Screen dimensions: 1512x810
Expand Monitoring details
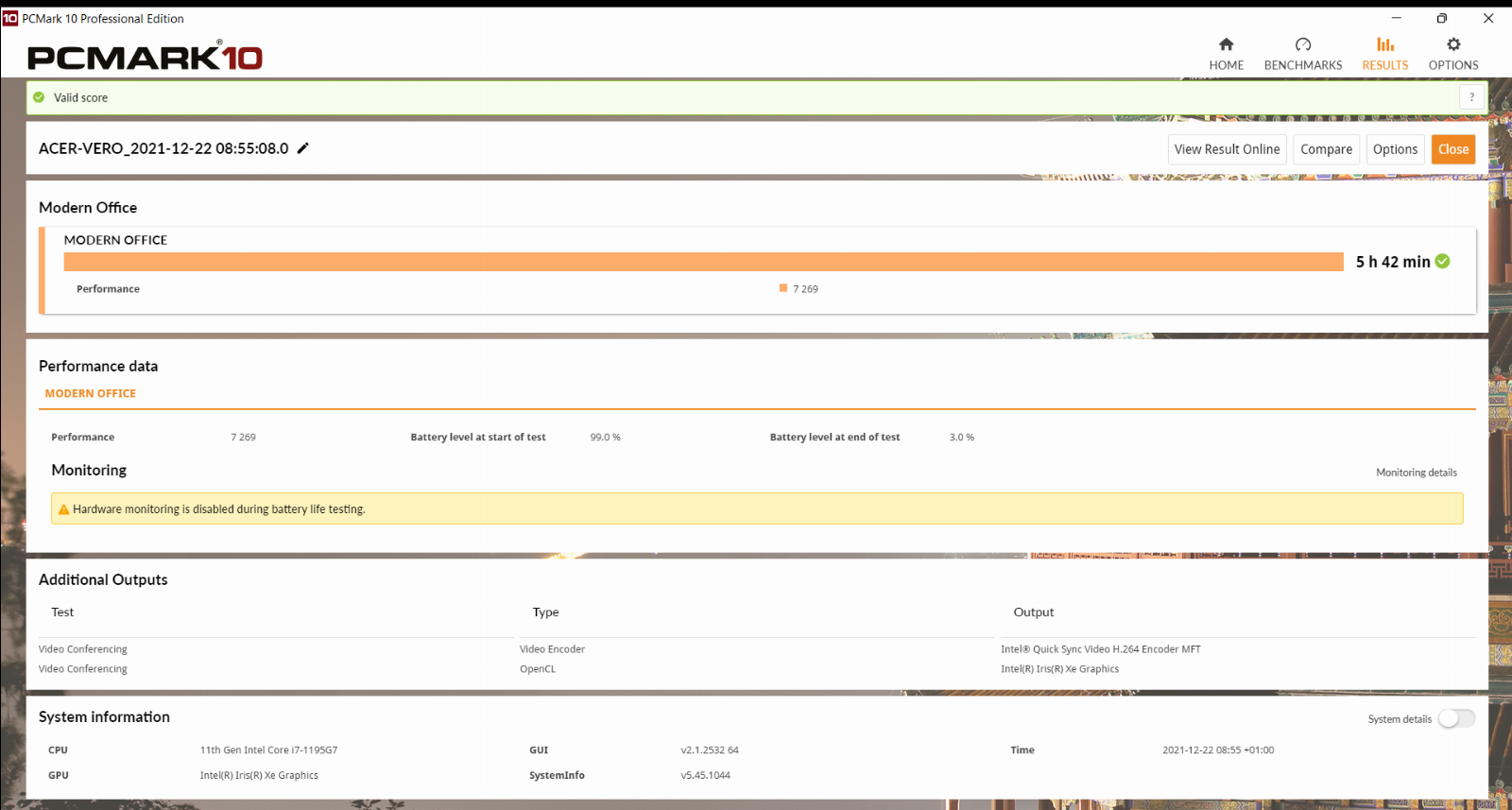pyautogui.click(x=1416, y=473)
